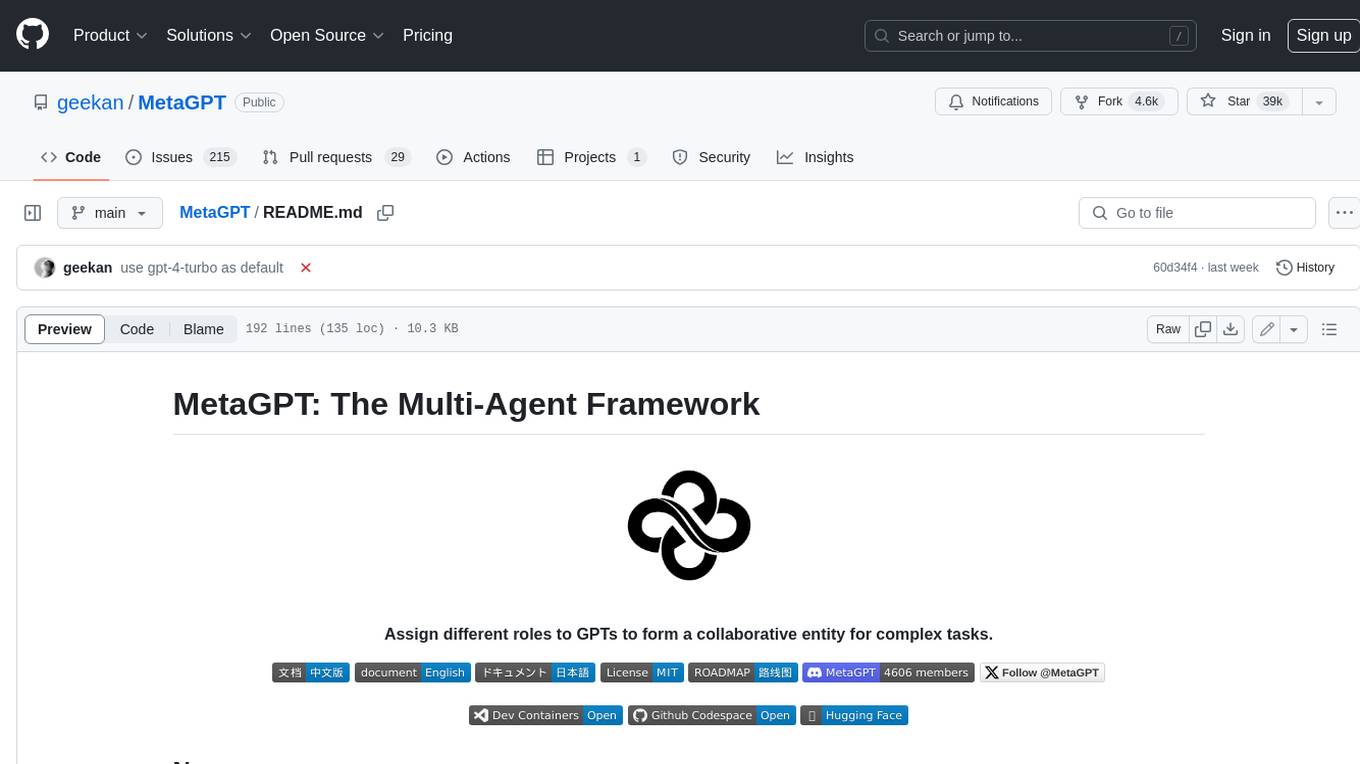Screen dimensions: 1360x764
Task: Open commit message 'use gpt-4-turbo as default'
Action: [x=202, y=268]
